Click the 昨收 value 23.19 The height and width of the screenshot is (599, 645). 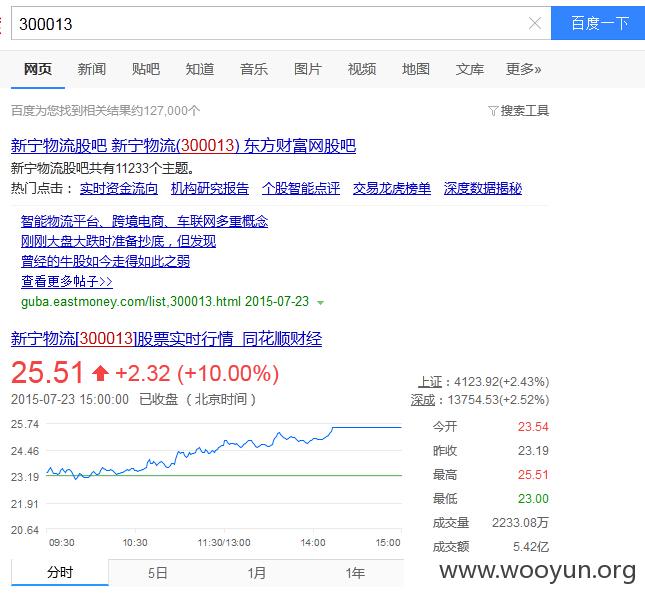[x=533, y=451]
